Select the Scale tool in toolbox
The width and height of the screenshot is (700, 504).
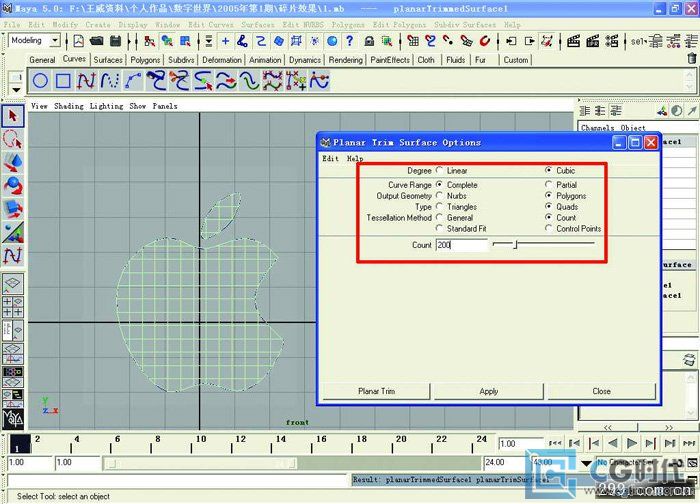click(x=12, y=209)
